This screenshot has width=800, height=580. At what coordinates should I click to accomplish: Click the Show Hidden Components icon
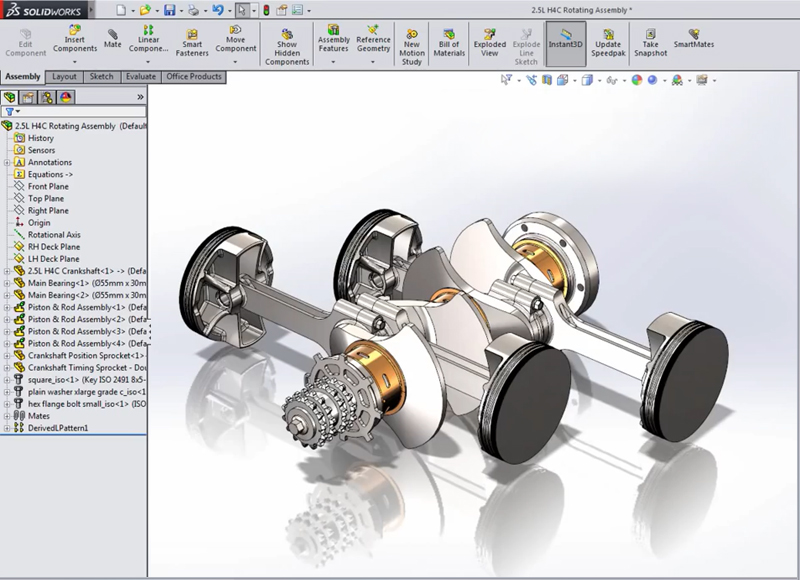(x=285, y=45)
